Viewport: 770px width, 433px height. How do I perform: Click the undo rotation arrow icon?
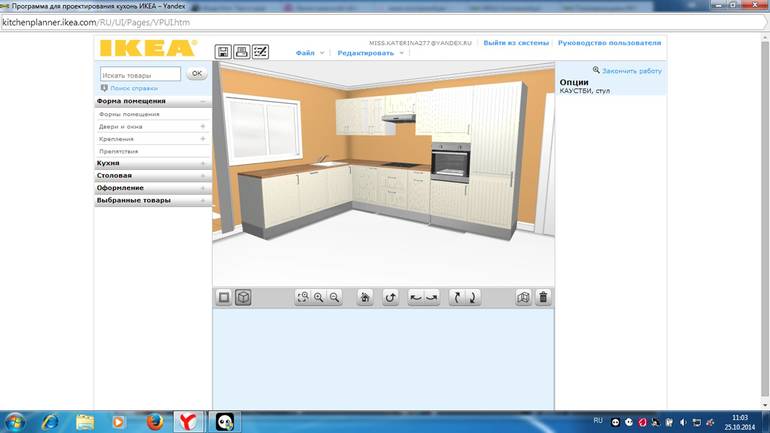[x=391, y=297]
